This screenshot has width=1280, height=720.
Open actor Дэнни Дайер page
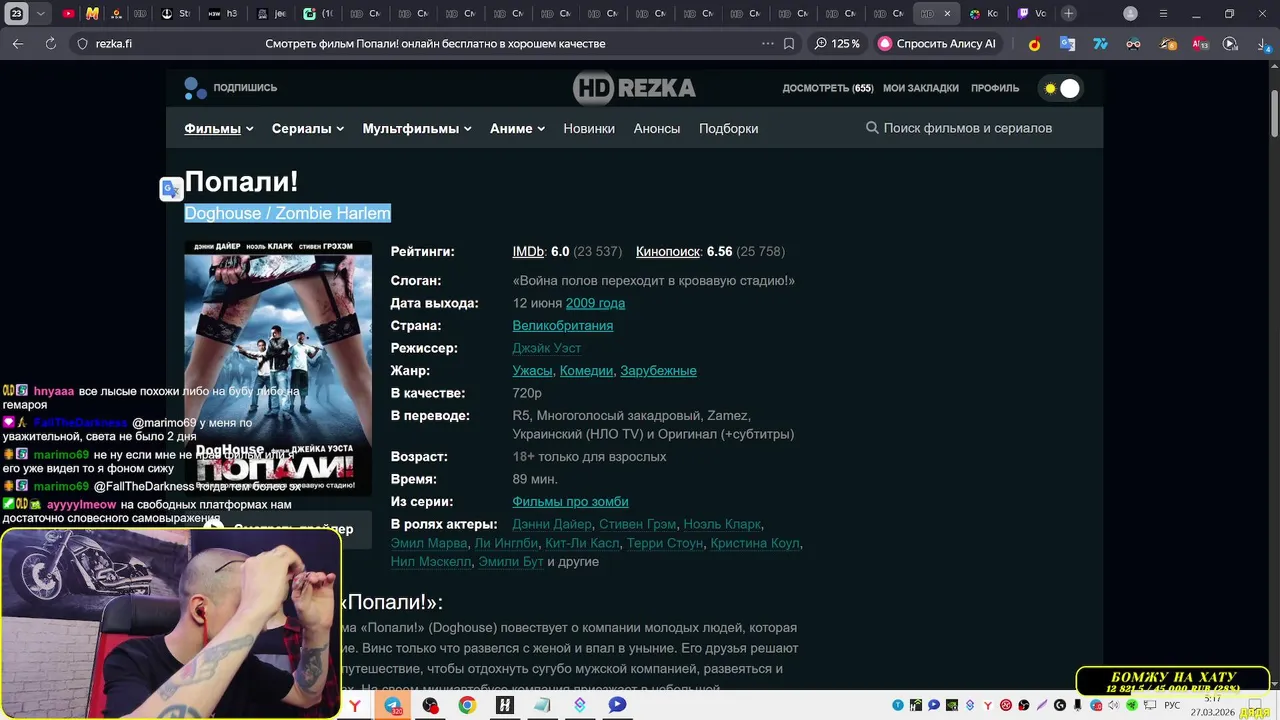[x=552, y=524]
